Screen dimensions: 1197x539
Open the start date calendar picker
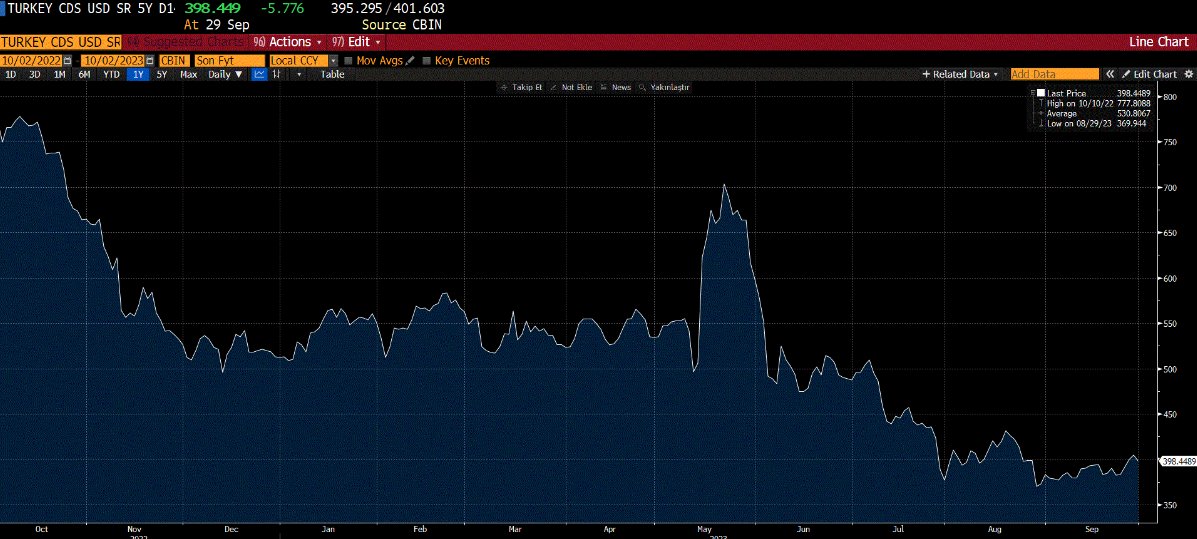tap(67, 61)
